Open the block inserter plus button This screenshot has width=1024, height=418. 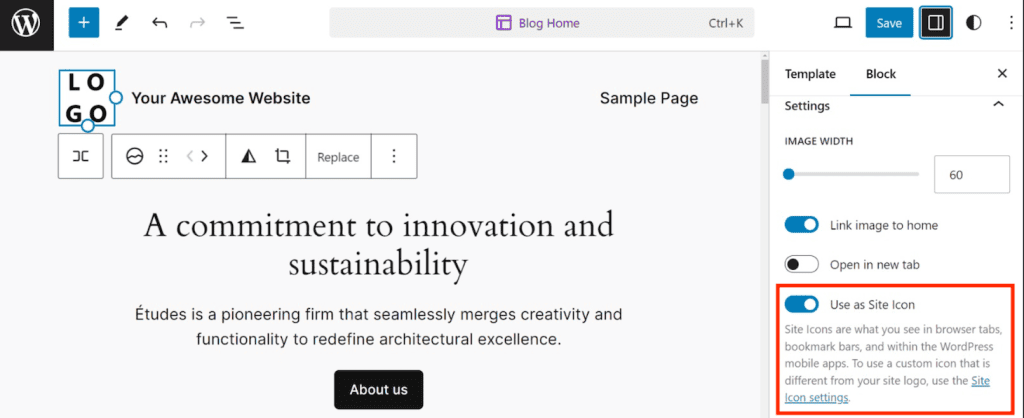tap(84, 23)
